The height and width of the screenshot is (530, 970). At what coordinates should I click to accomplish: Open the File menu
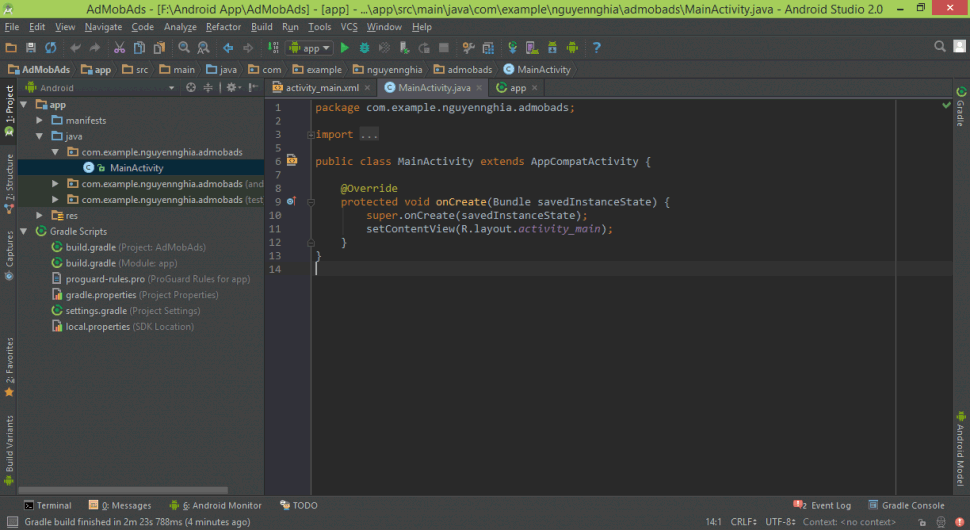pos(12,27)
